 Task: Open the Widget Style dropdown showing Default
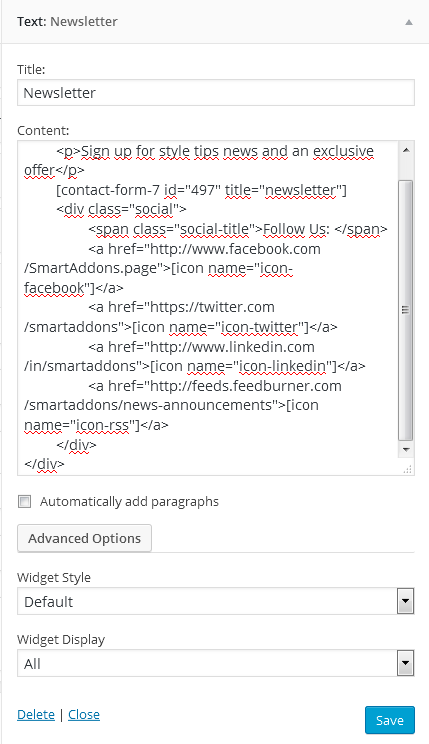click(x=216, y=601)
